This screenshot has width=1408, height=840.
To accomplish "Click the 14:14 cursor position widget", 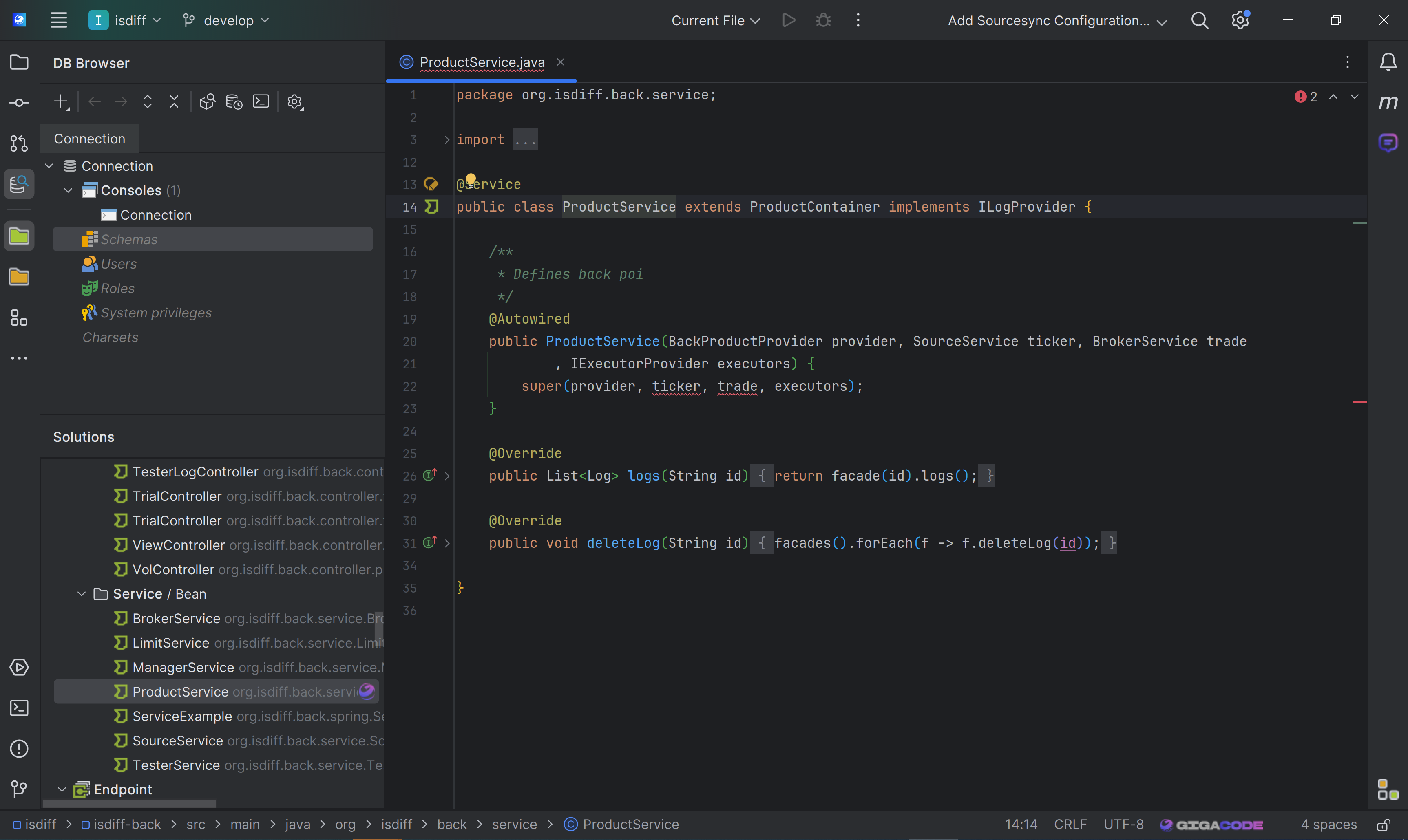I will pos(1021,825).
